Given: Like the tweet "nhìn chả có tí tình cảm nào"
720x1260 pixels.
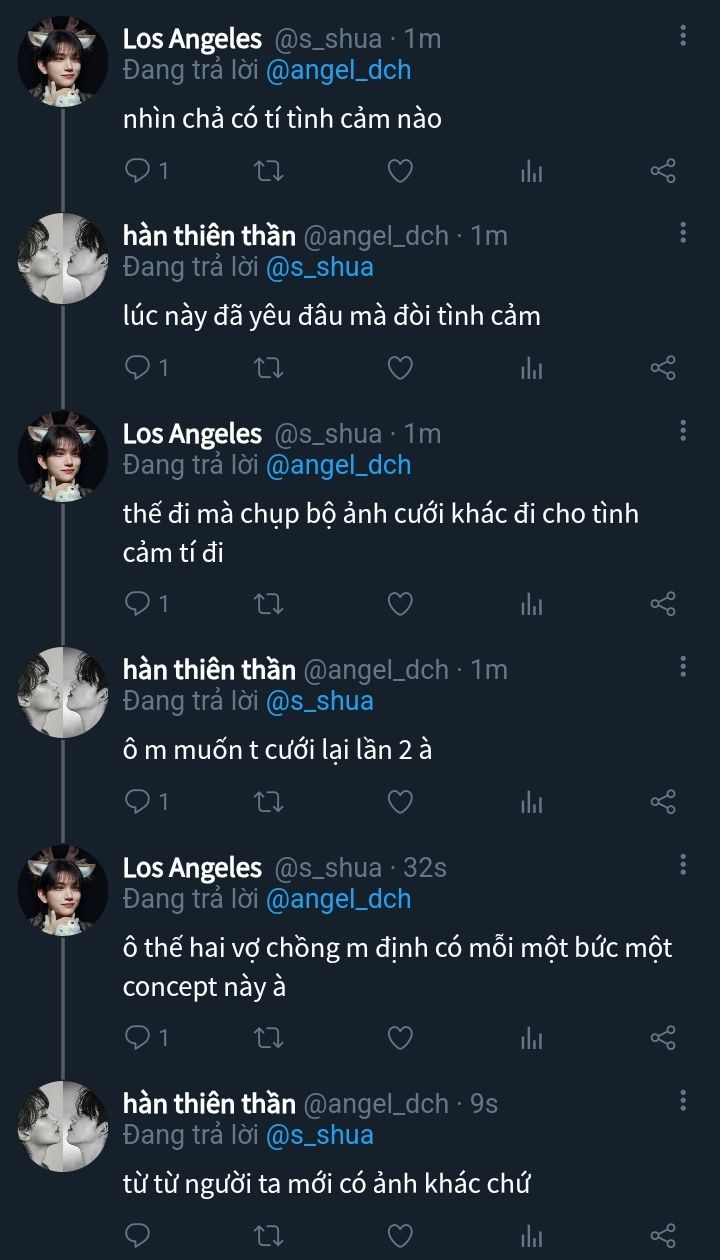Looking at the screenshot, I should click(400, 171).
